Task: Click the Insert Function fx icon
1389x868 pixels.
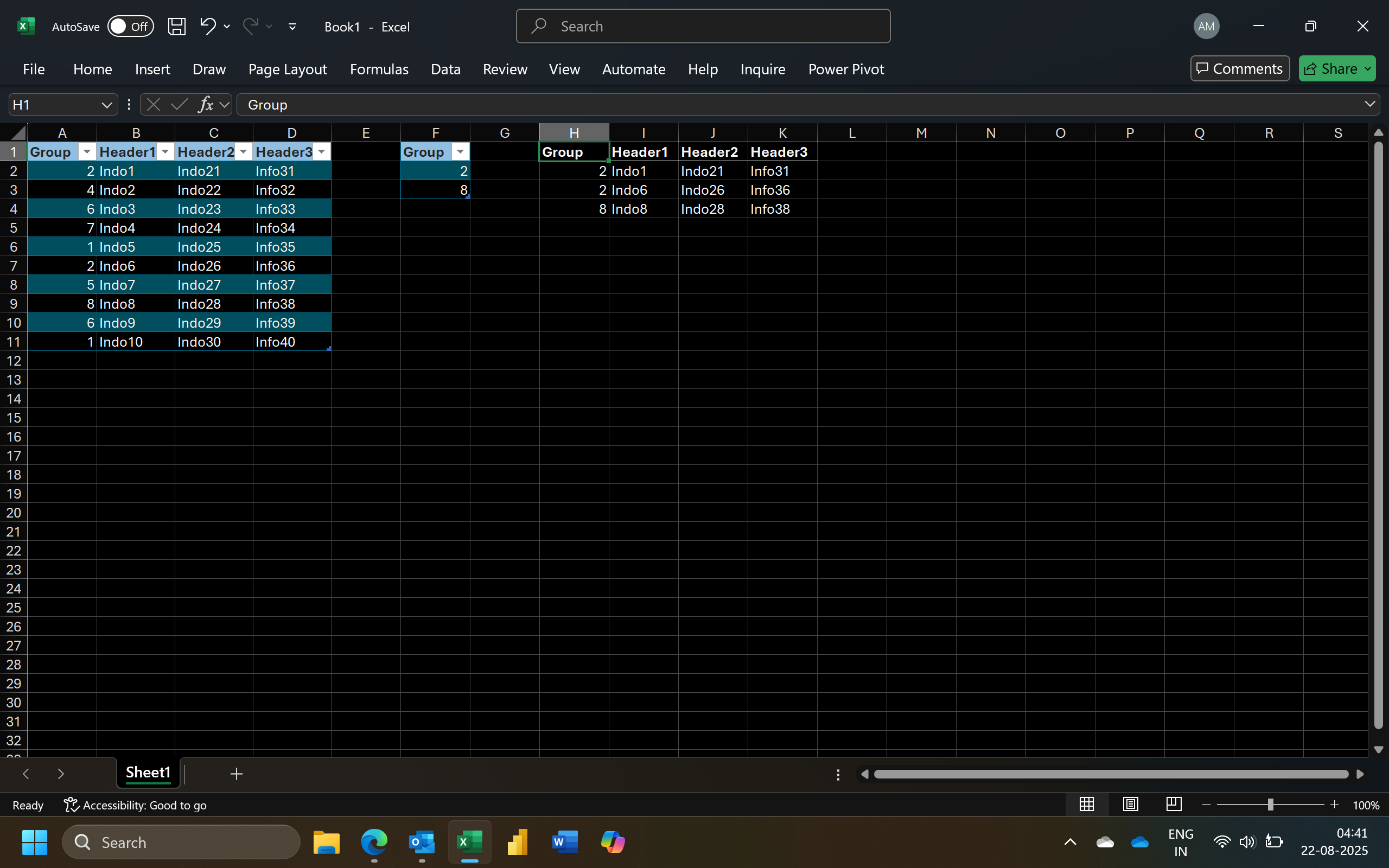Action: click(205, 105)
